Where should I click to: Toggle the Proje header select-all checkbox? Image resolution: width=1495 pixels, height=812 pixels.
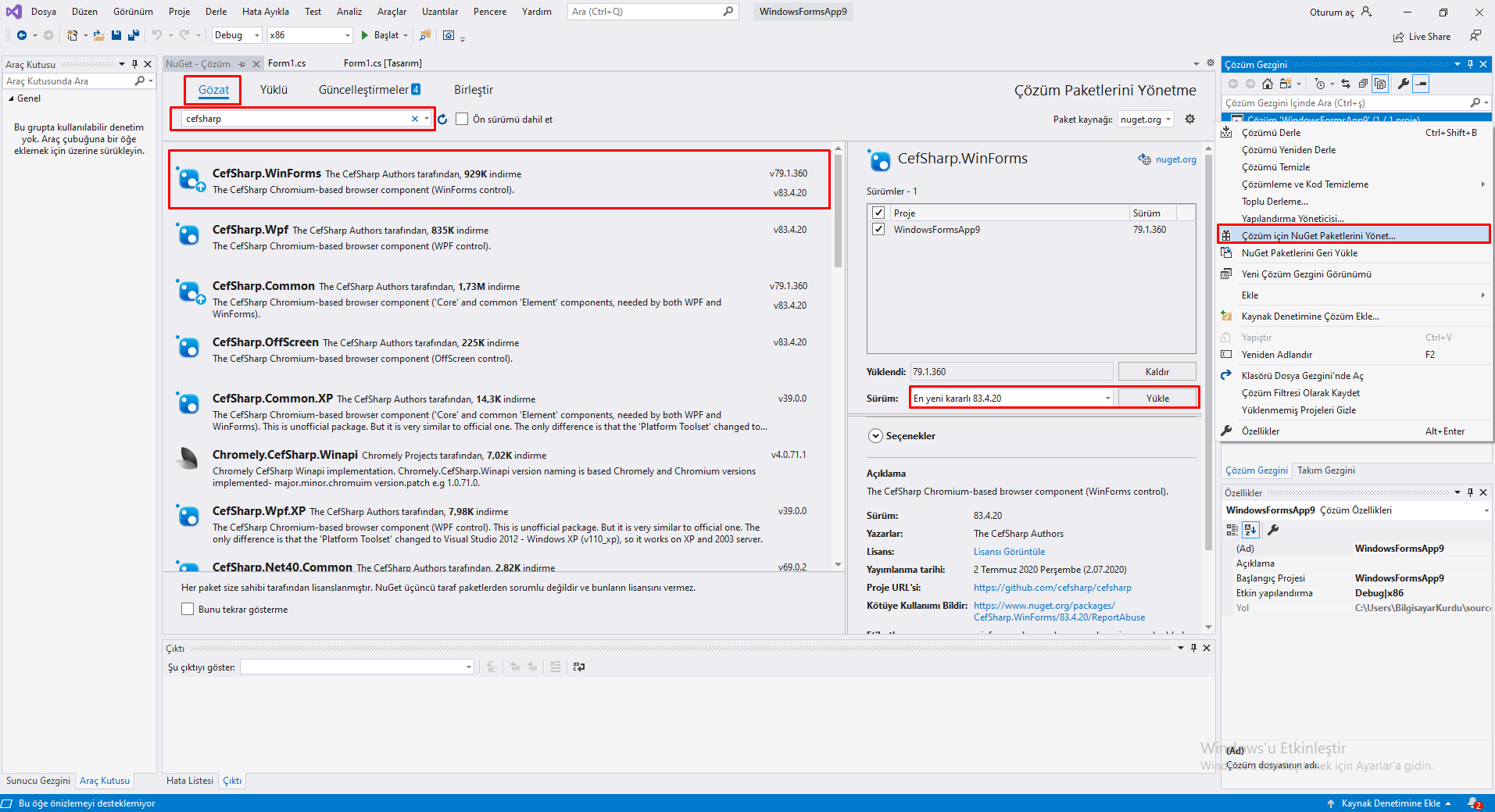[x=878, y=213]
